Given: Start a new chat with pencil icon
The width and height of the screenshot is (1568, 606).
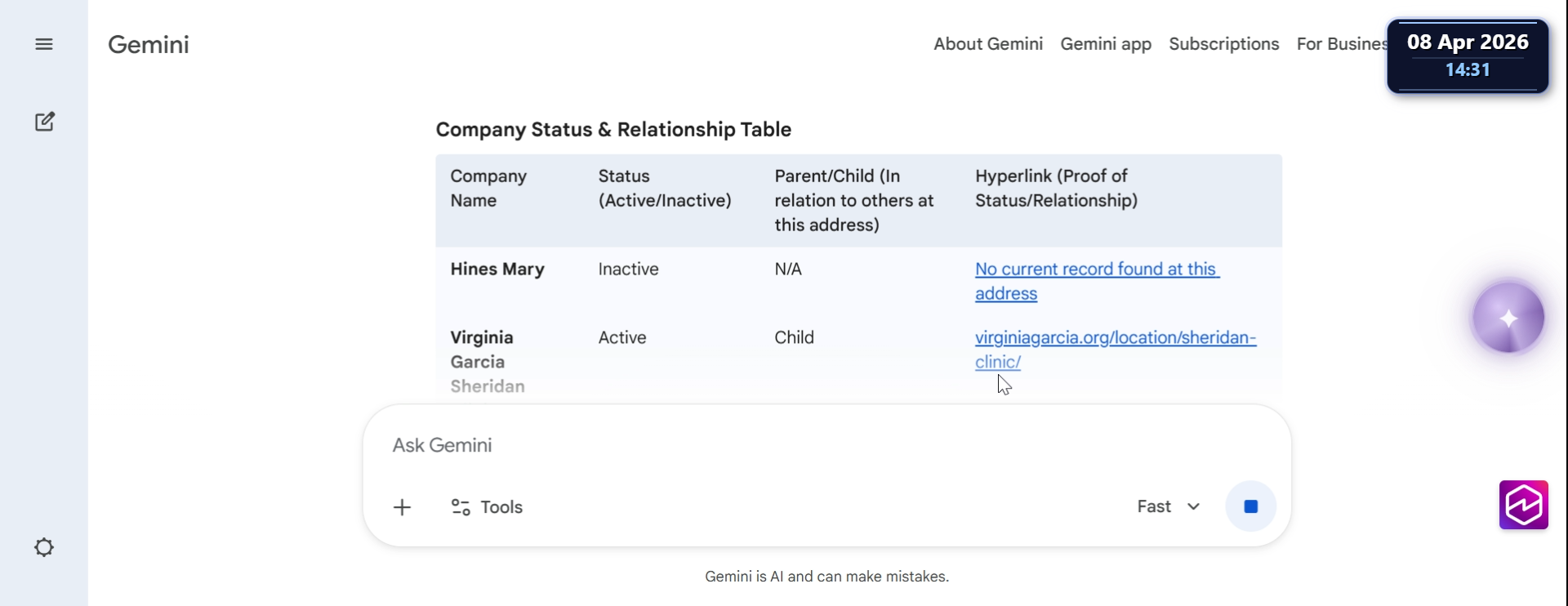Looking at the screenshot, I should pos(45,122).
